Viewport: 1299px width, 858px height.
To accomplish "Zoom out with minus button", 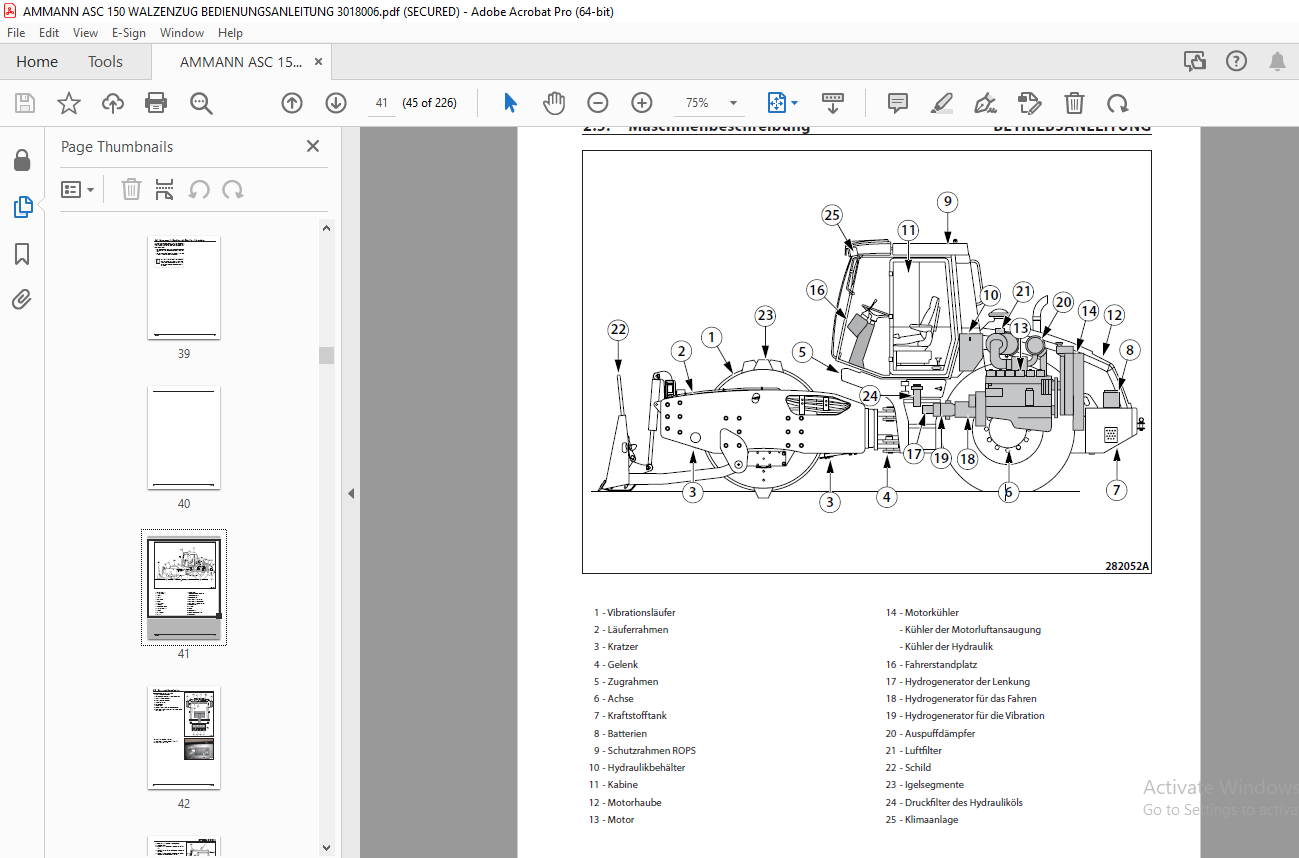I will (x=597, y=103).
